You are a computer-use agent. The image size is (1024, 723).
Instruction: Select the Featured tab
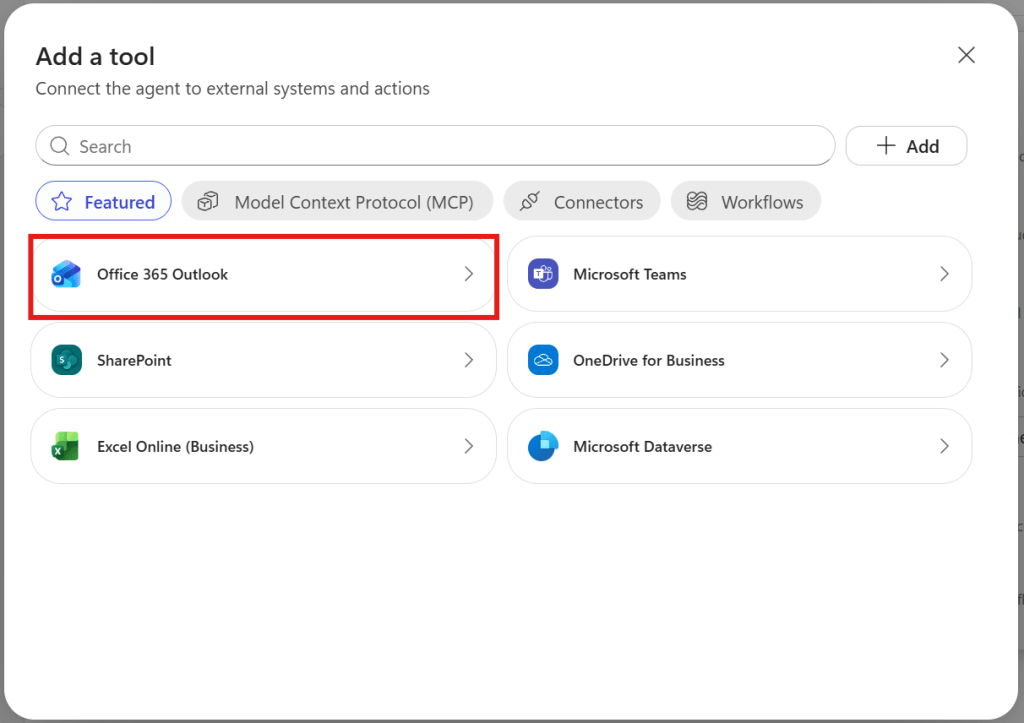coord(103,201)
